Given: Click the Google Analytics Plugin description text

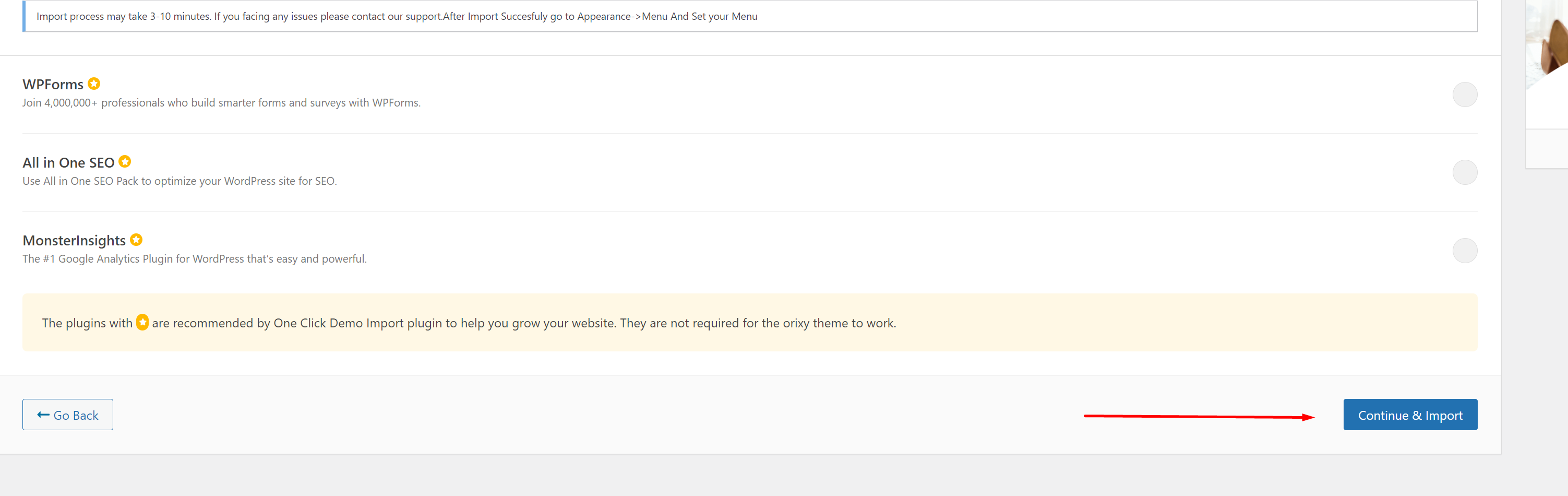Looking at the screenshot, I should [x=195, y=259].
